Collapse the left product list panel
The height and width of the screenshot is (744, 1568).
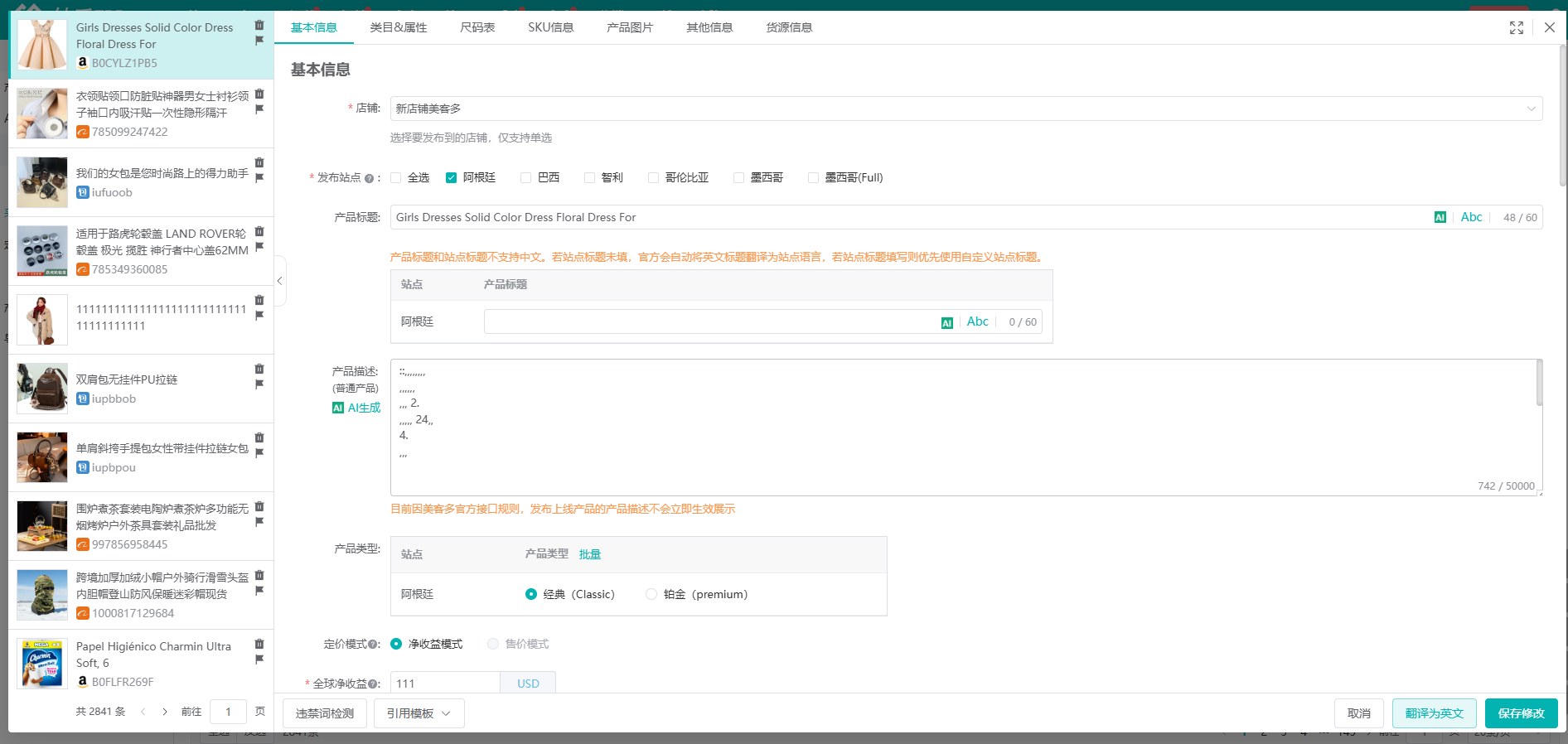click(x=280, y=282)
